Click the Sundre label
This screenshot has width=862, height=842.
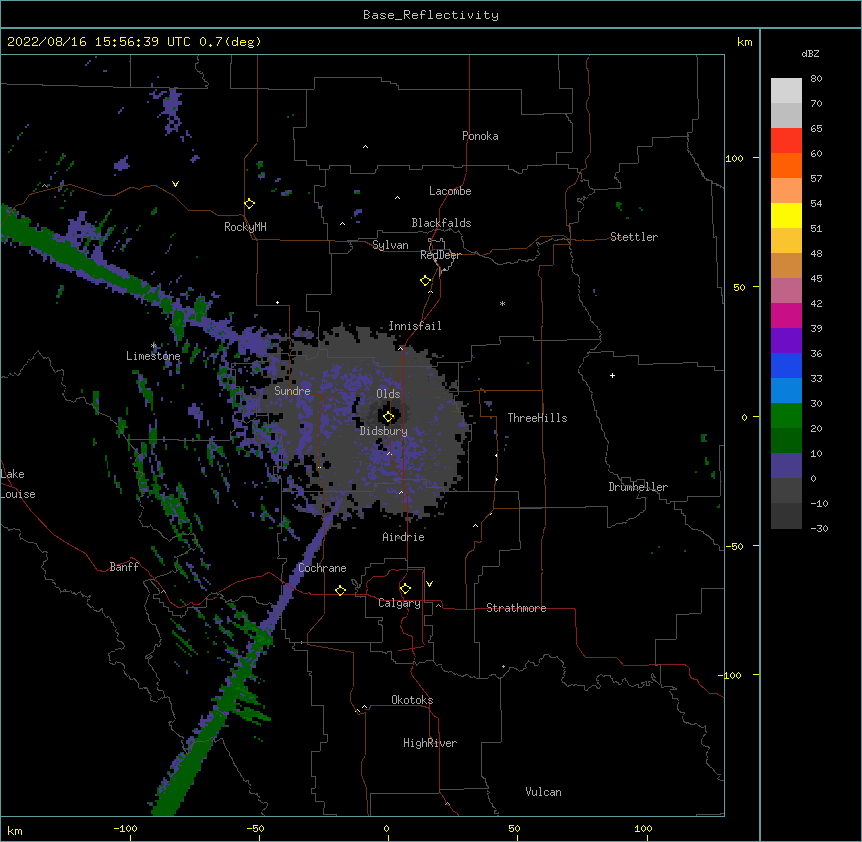click(292, 391)
